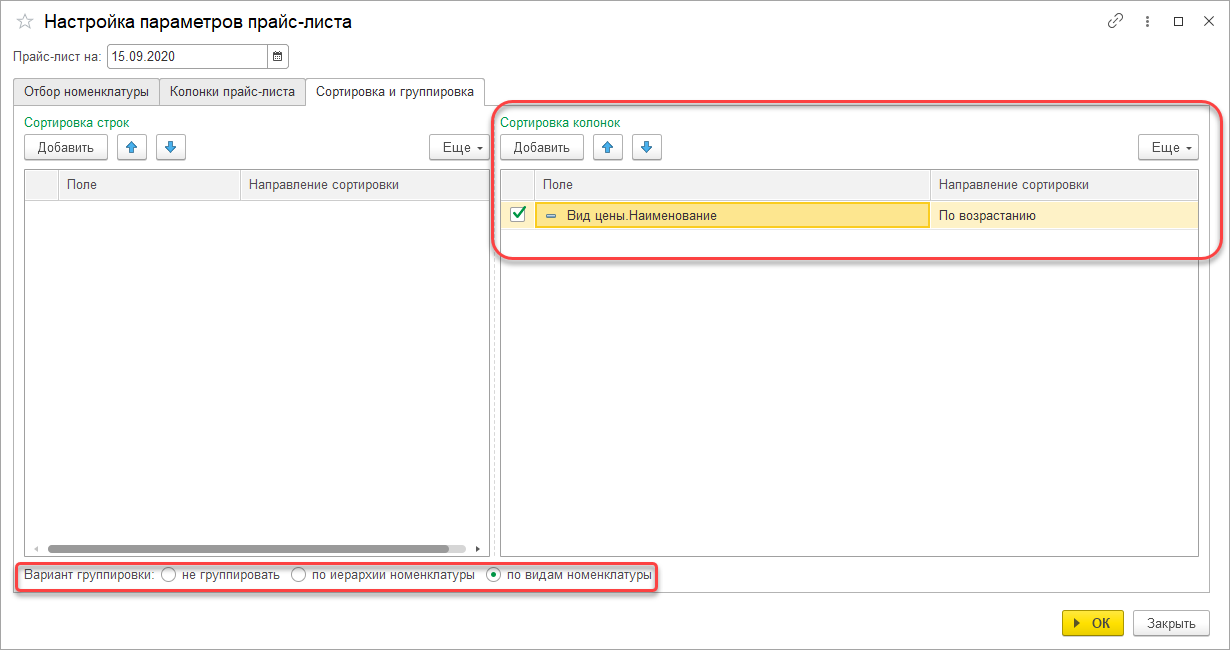Move row sort item up

pyautogui.click(x=133, y=147)
